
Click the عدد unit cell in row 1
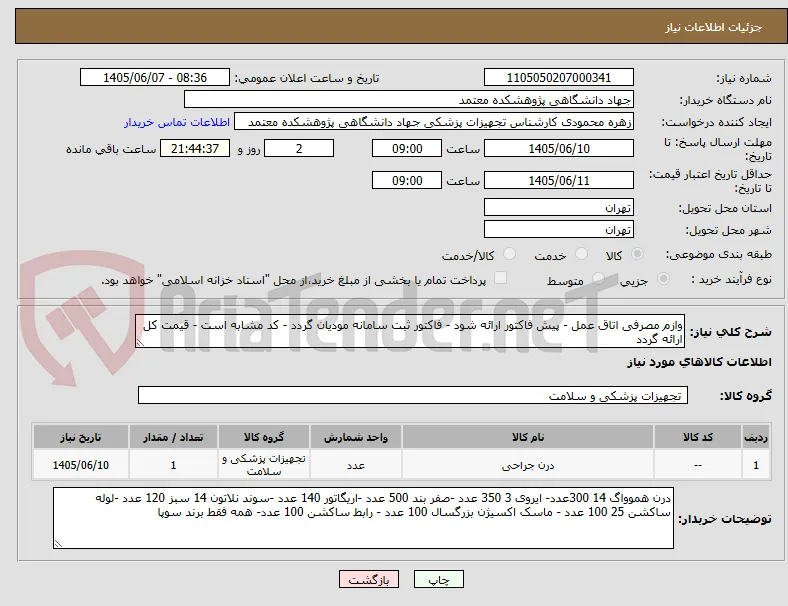tap(355, 465)
